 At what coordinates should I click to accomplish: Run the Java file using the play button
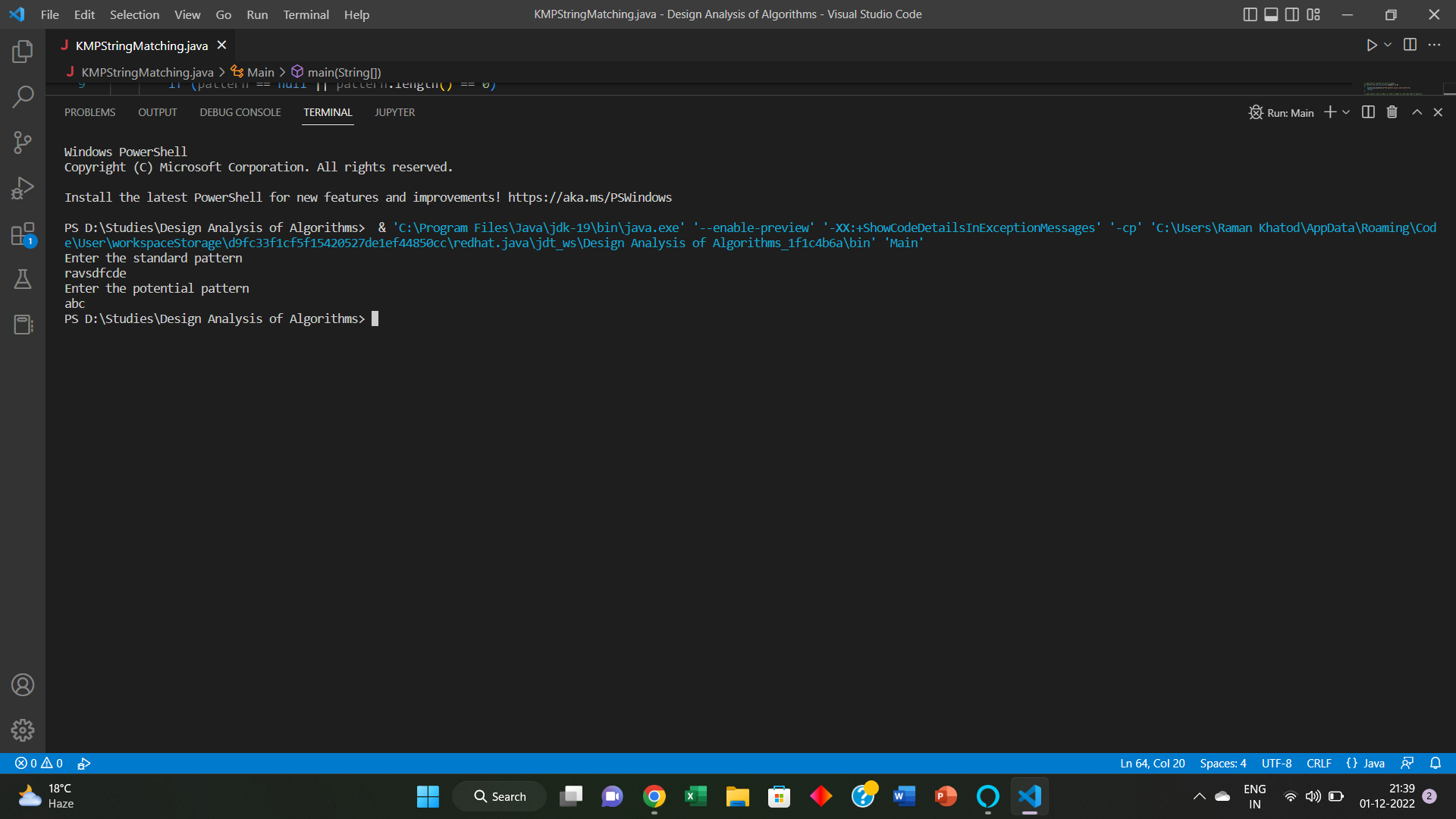tap(1373, 45)
